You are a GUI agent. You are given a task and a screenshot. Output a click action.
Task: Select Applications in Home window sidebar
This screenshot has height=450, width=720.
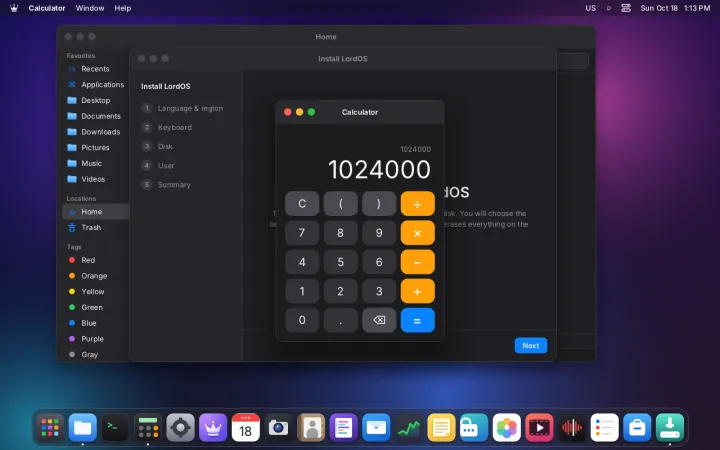coord(95,84)
